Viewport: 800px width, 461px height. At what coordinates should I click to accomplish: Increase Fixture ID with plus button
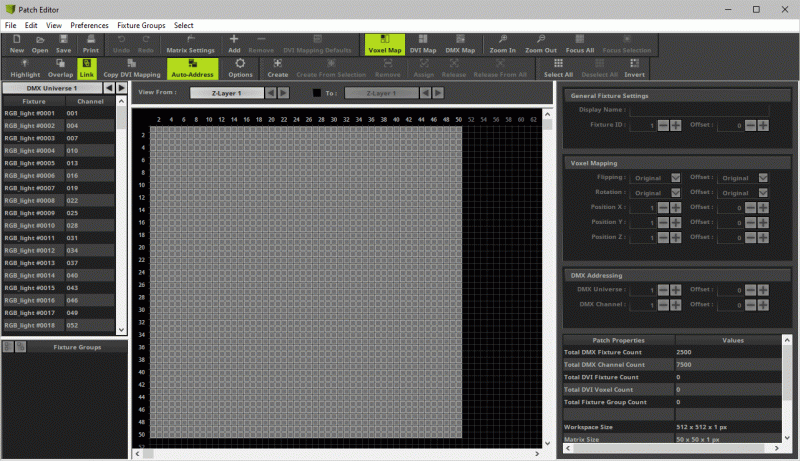coord(676,125)
